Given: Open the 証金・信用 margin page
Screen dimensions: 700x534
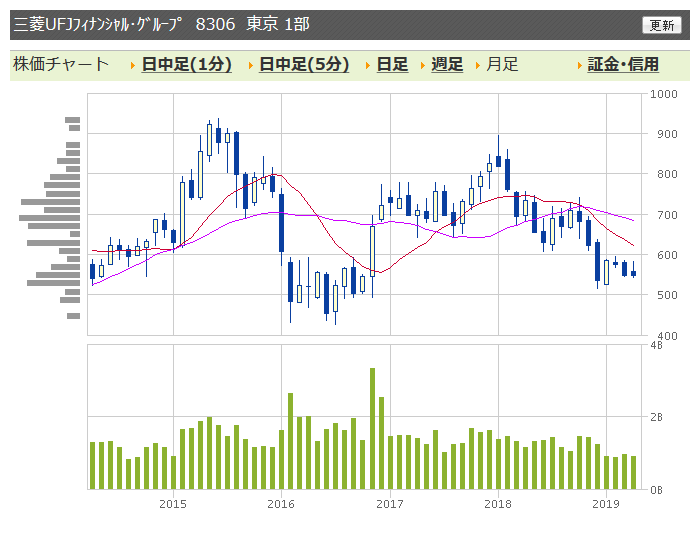Looking at the screenshot, I should 623,65.
